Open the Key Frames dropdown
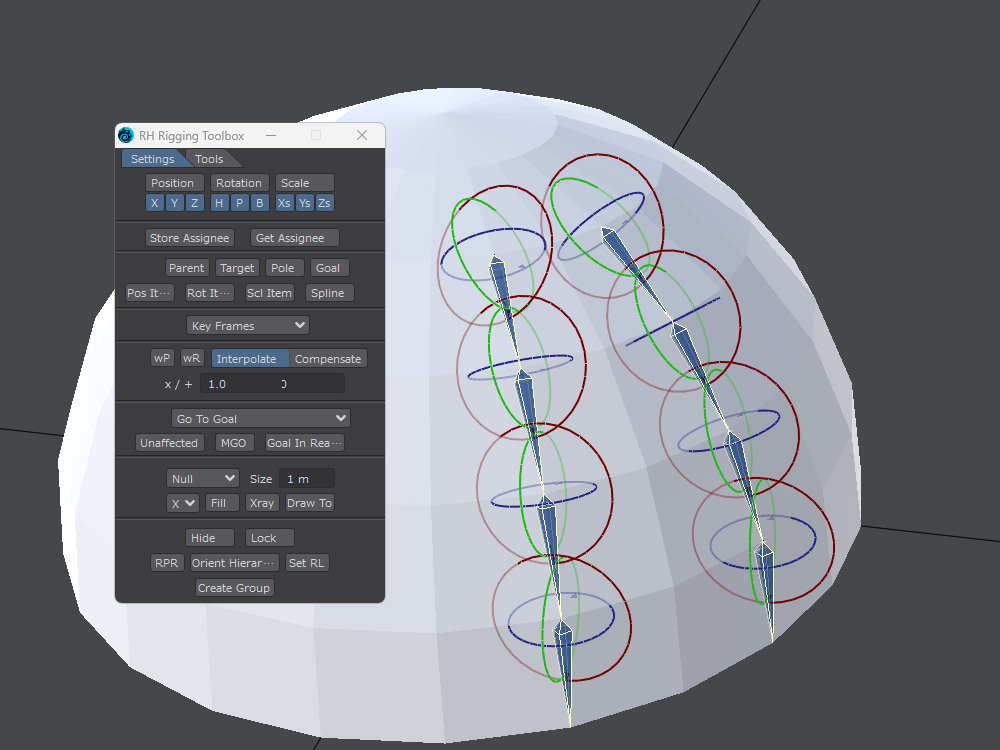 [248, 326]
